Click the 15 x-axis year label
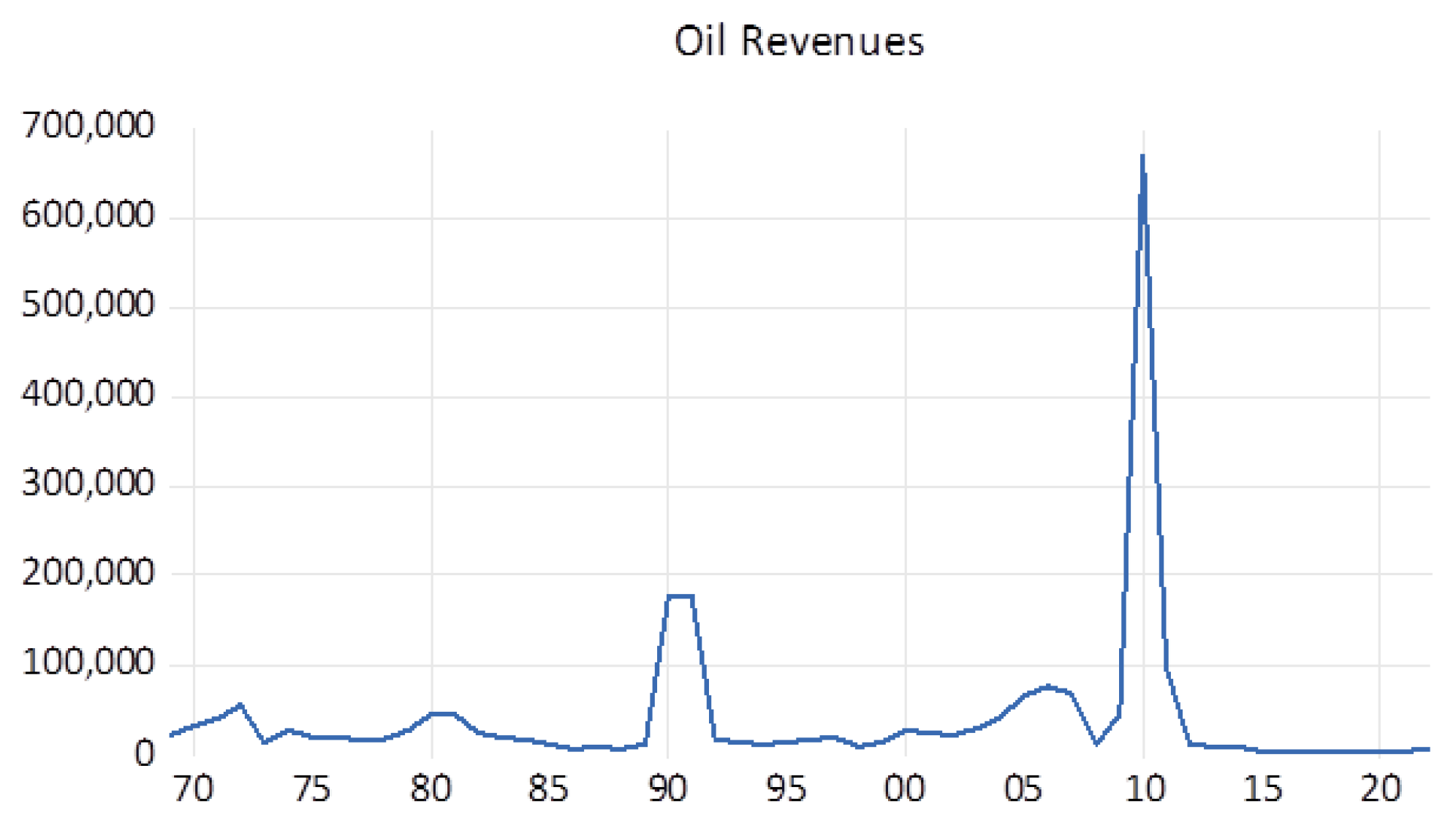 coord(1262,789)
